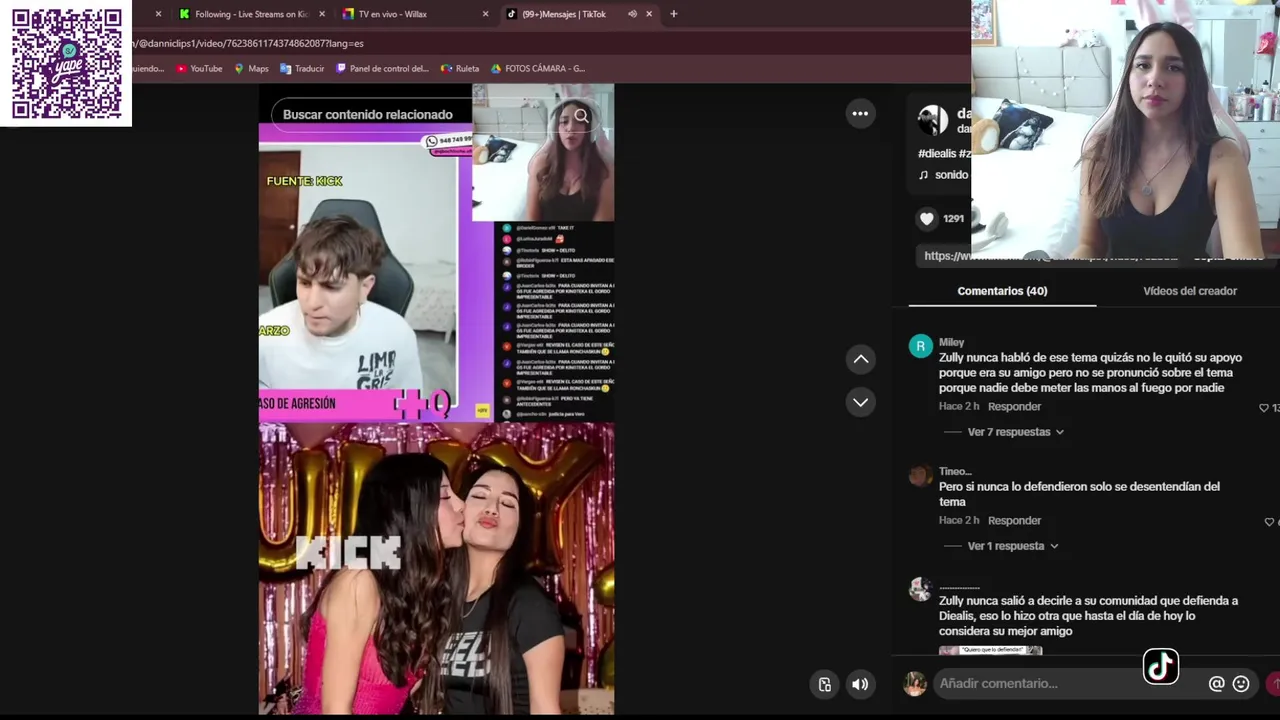
Task: Click the TikTok logo overlay icon
Action: 1161,666
